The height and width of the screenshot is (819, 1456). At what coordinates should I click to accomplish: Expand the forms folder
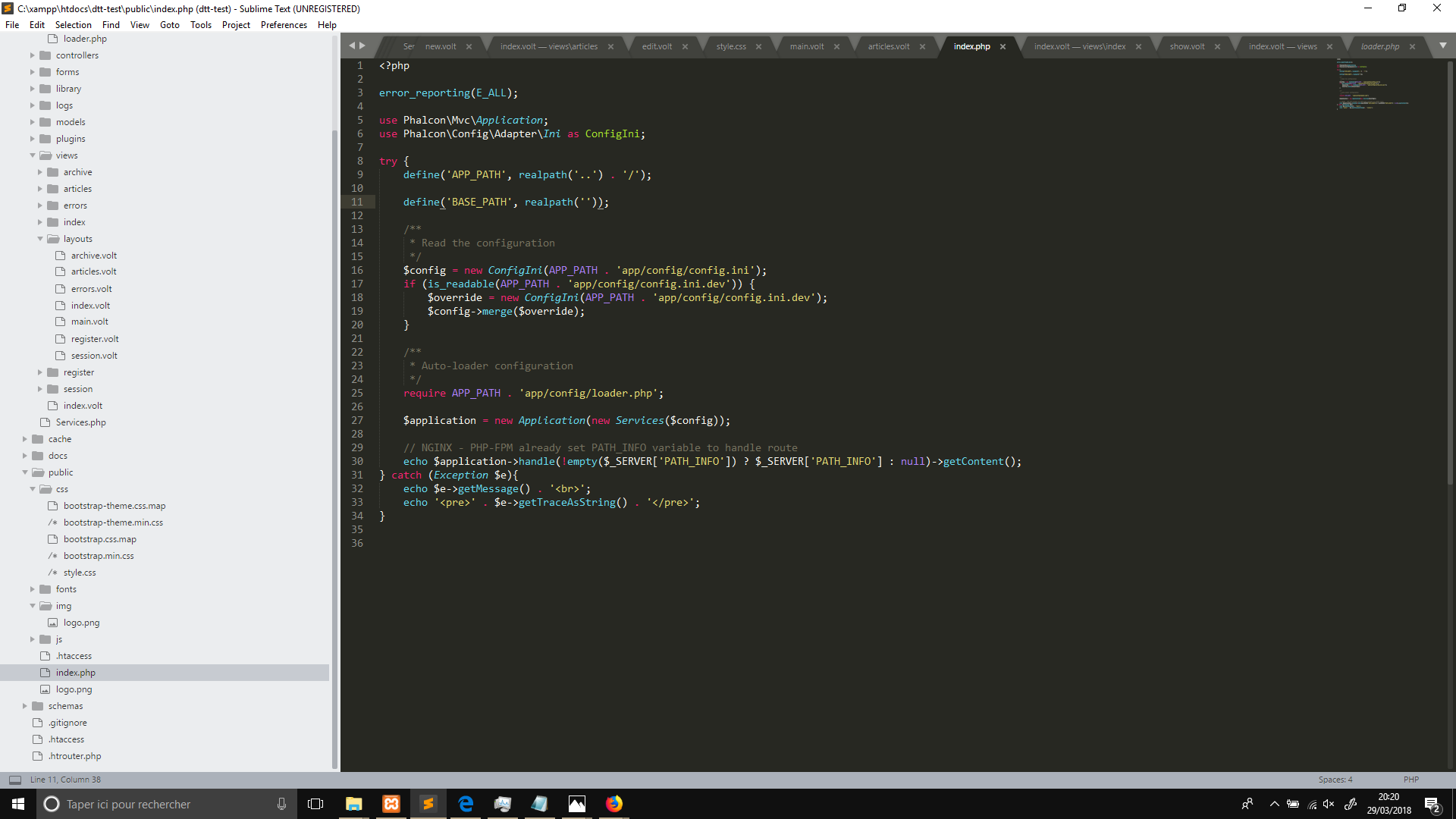point(32,72)
